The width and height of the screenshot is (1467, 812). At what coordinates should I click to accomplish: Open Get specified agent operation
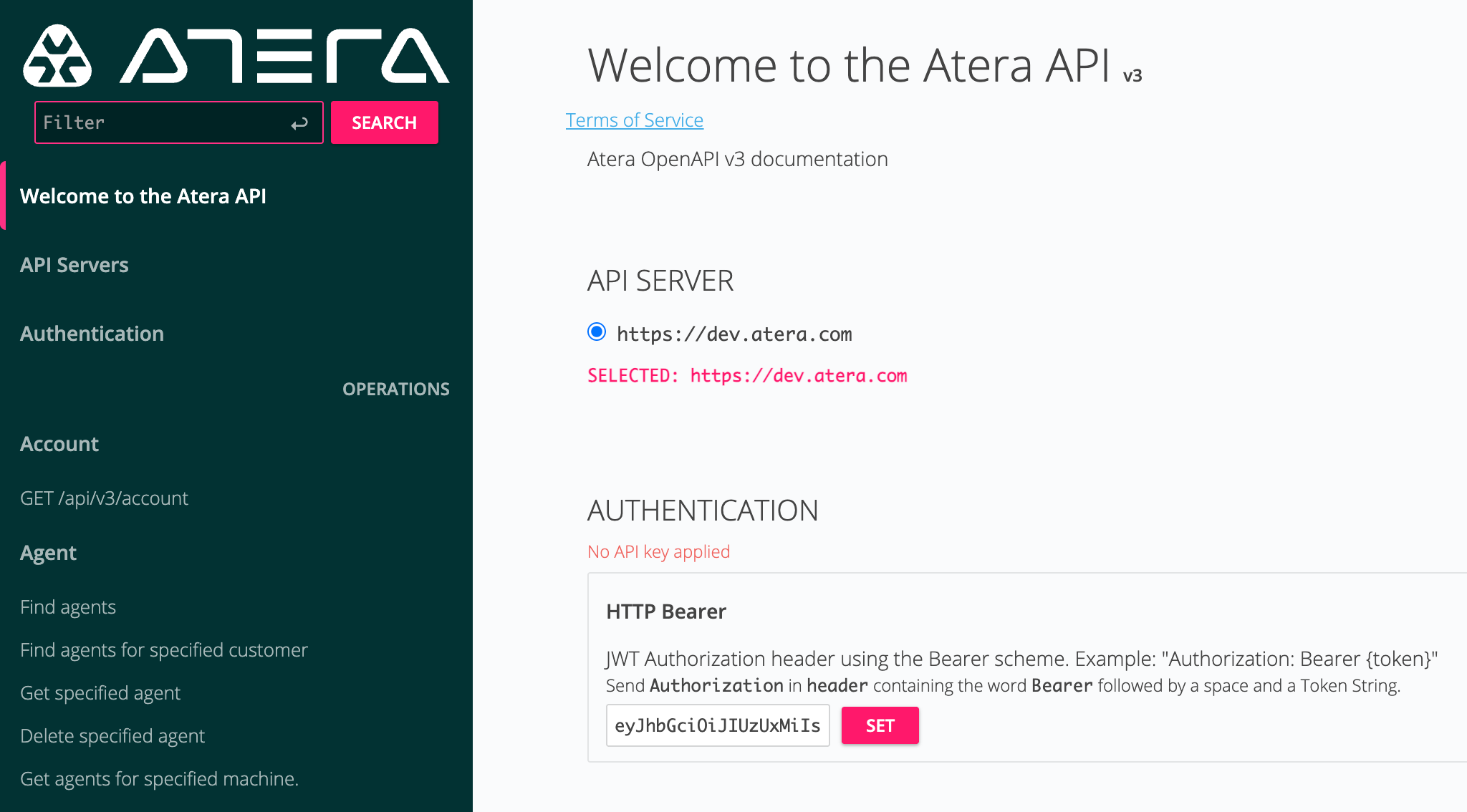click(x=100, y=693)
